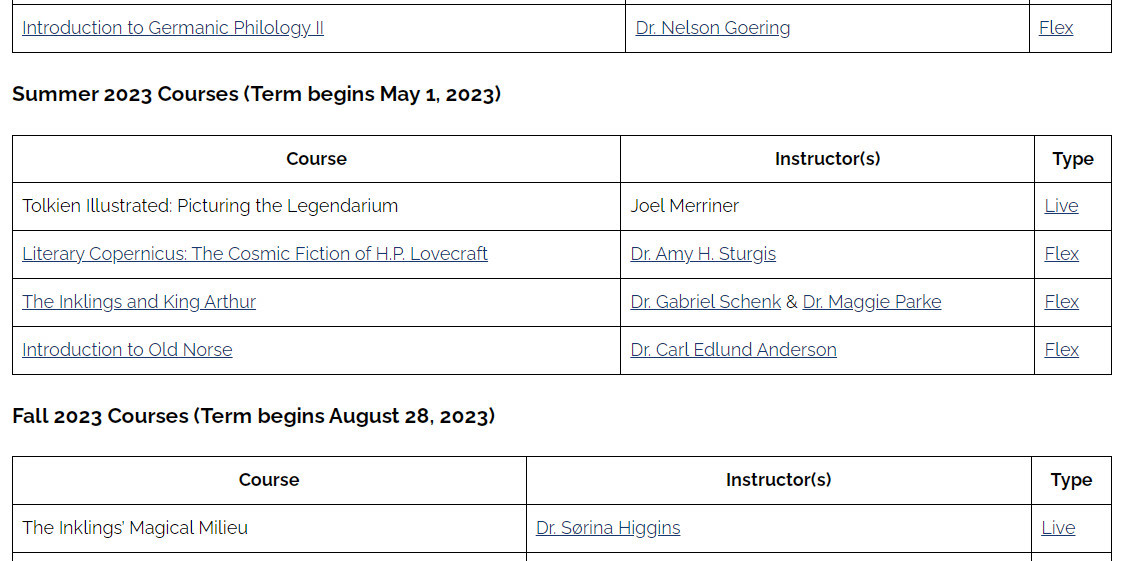View Dr. Gabriel Schenk's instructor page
1121x561 pixels.
tap(705, 302)
